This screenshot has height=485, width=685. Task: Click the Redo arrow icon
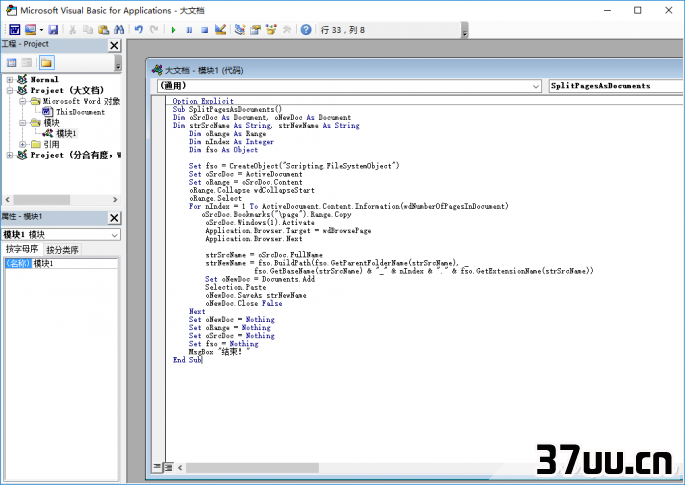[x=154, y=30]
